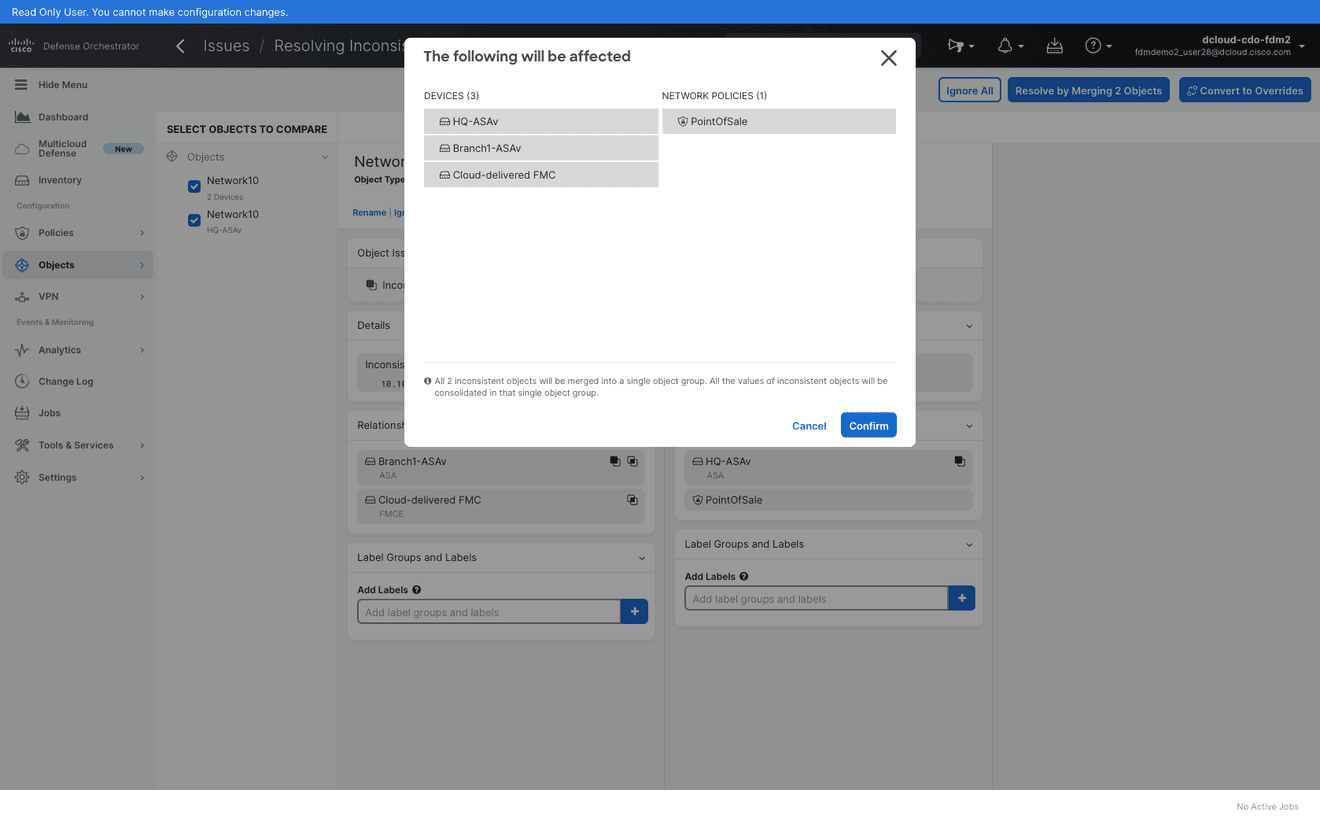Collapse right Label Groups and Labels section
Screen dimensions: 1320x823
coord(969,545)
